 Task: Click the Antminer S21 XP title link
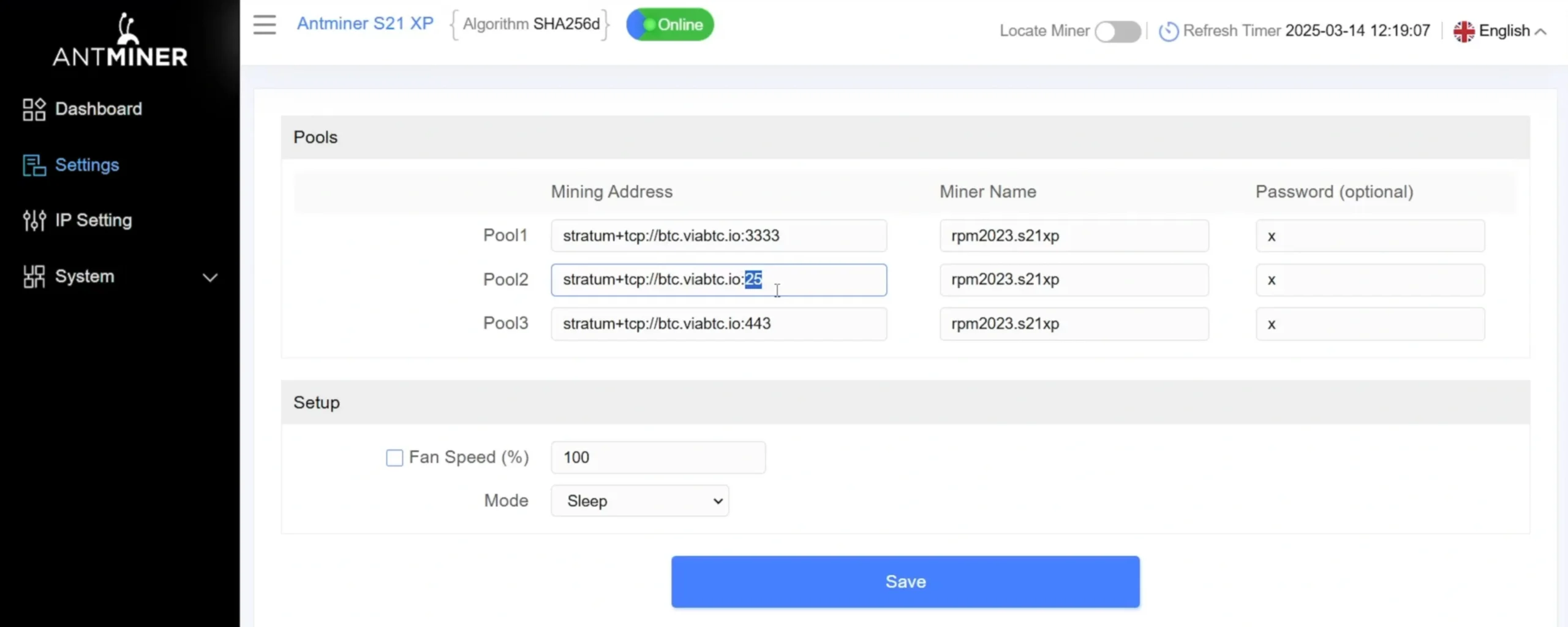pyautogui.click(x=365, y=24)
